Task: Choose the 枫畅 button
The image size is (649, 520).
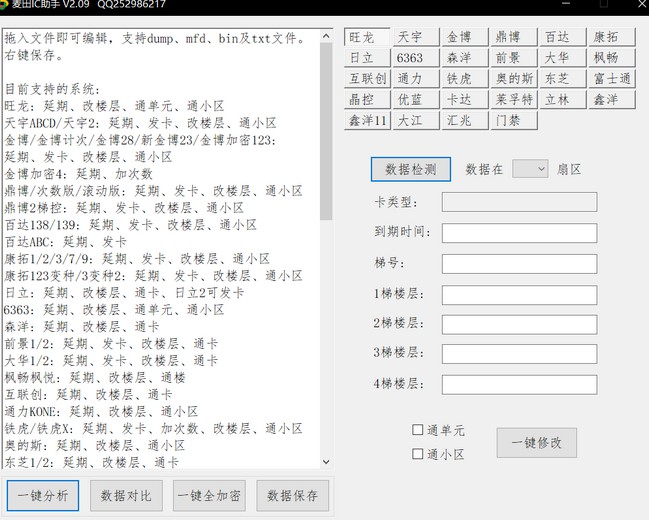Action: (x=612, y=58)
